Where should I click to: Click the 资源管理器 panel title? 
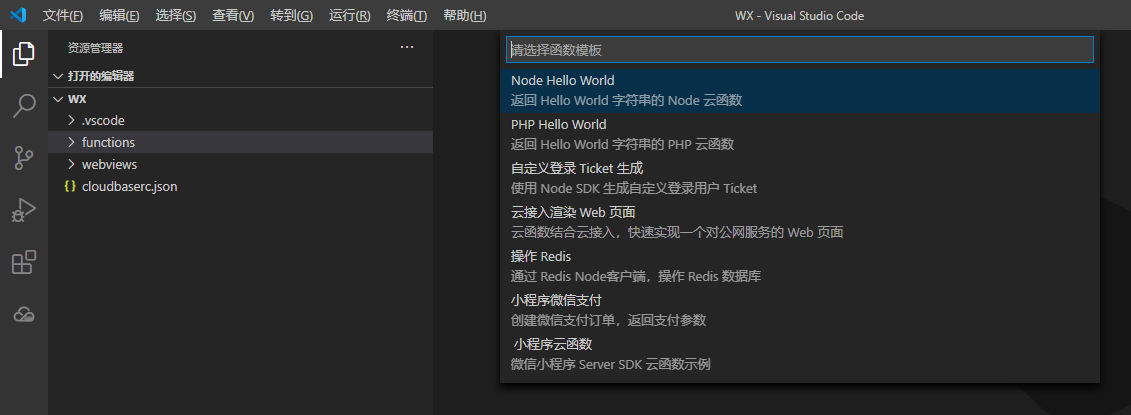tap(95, 48)
